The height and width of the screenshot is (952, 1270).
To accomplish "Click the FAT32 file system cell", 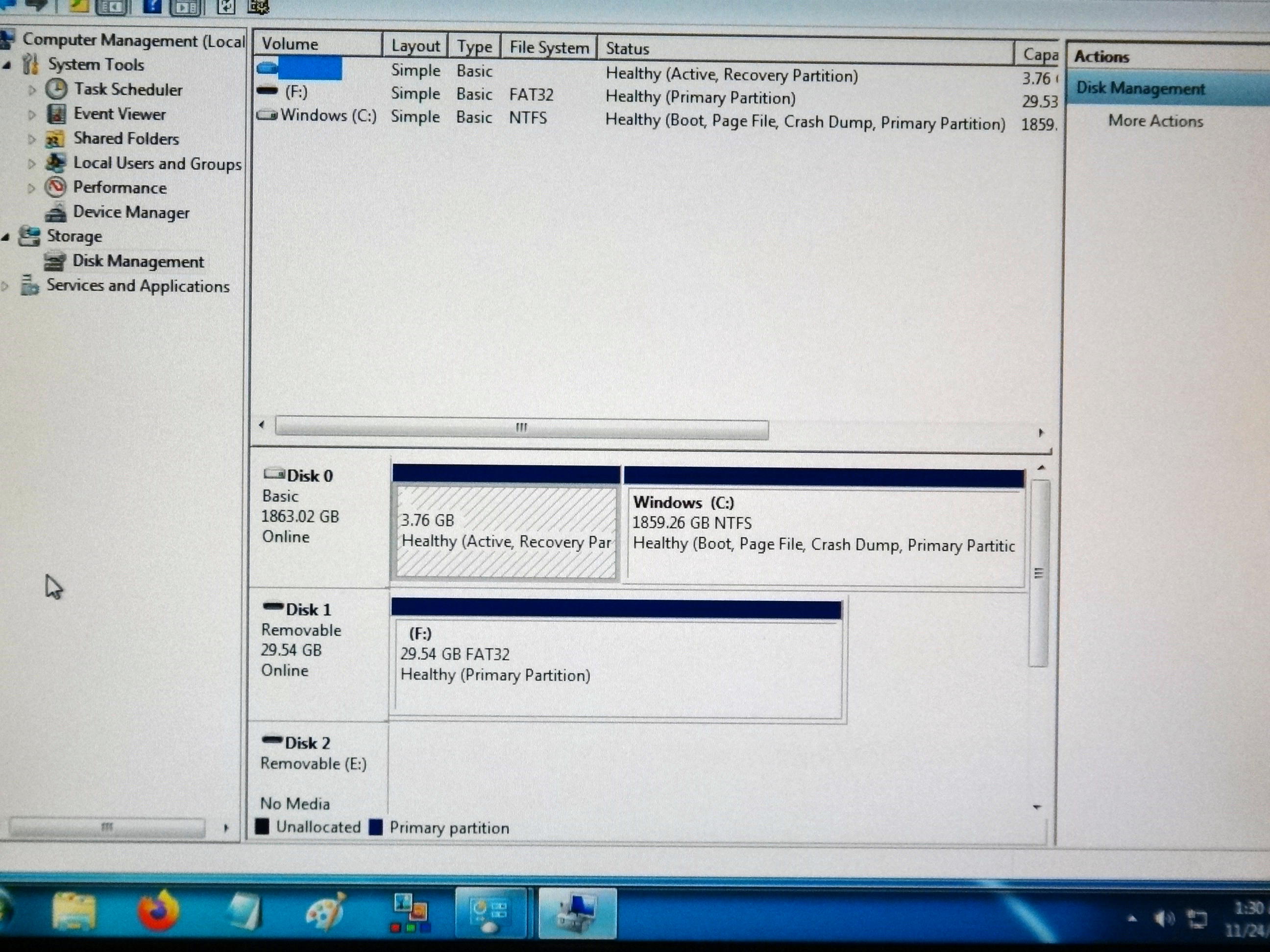I will [x=531, y=95].
